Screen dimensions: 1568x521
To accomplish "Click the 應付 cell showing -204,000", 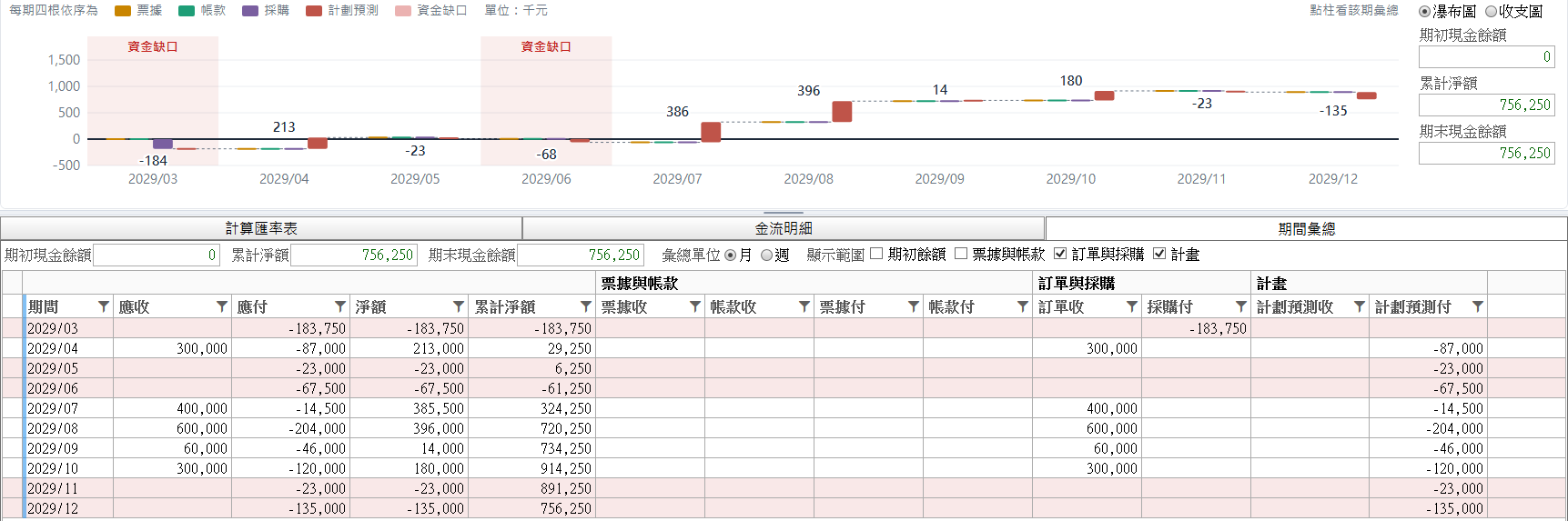I will click(290, 428).
